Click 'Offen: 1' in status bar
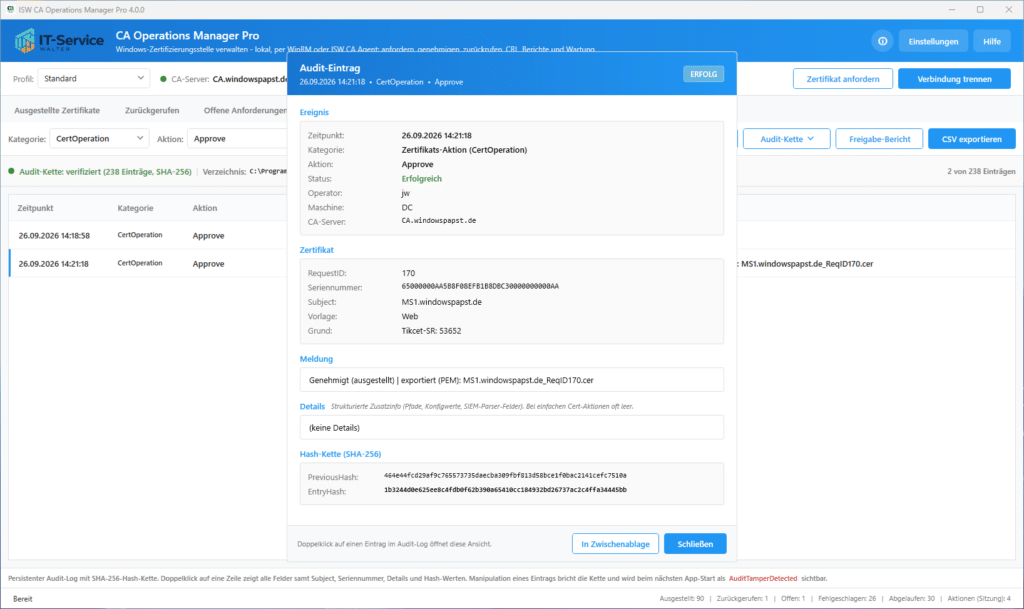The height and width of the screenshot is (609, 1024). click(x=793, y=598)
